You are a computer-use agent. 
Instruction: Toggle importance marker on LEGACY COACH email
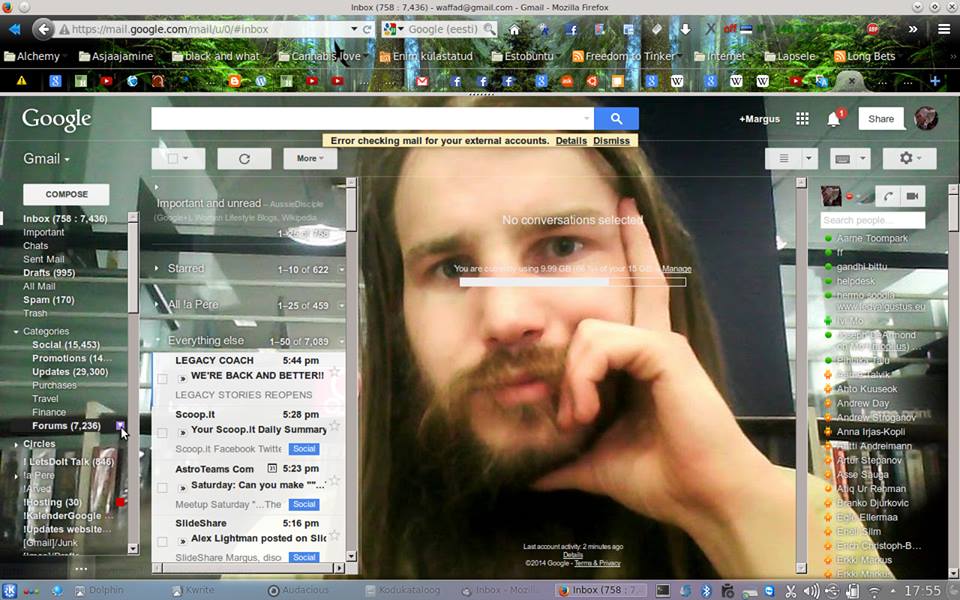(182, 378)
